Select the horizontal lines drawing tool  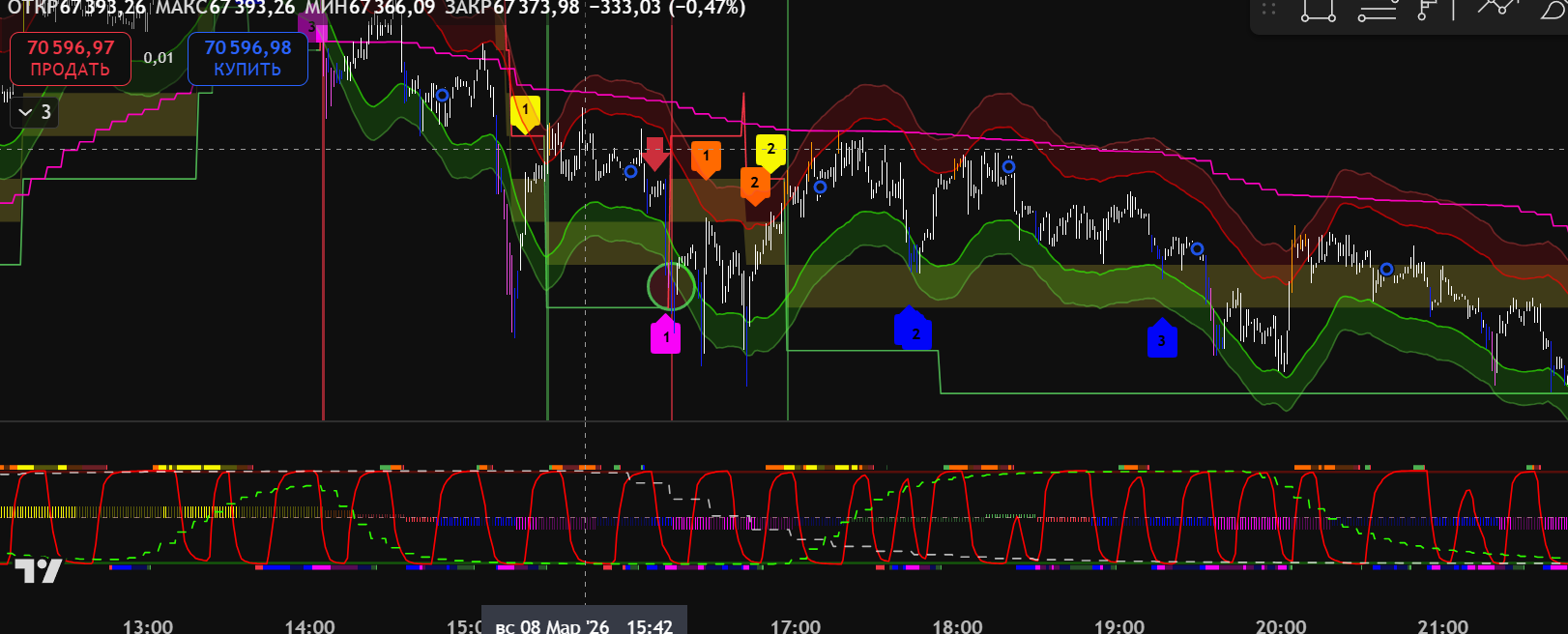[1377, 11]
